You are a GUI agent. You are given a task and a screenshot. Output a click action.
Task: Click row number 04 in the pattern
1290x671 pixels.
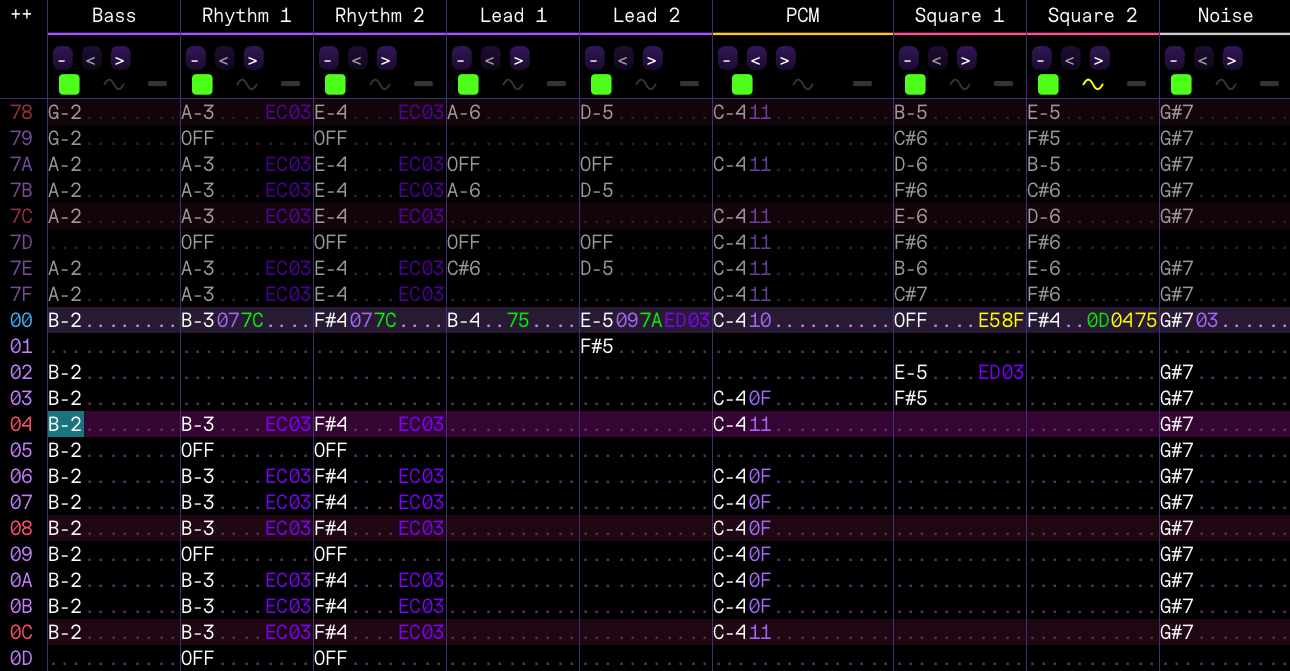click(22, 424)
